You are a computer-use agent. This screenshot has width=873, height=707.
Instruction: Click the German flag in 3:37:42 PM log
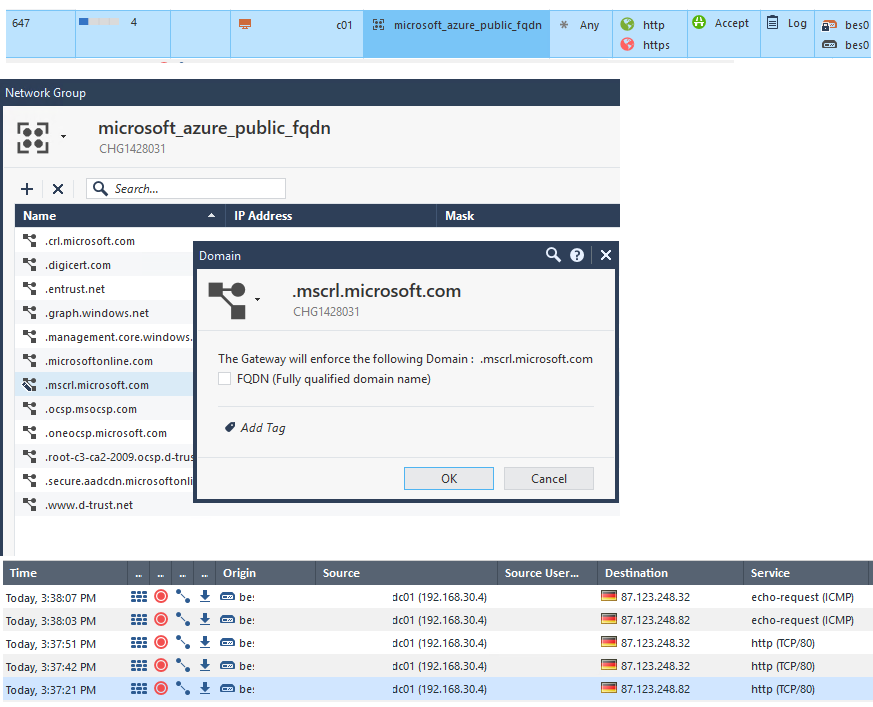coord(609,665)
